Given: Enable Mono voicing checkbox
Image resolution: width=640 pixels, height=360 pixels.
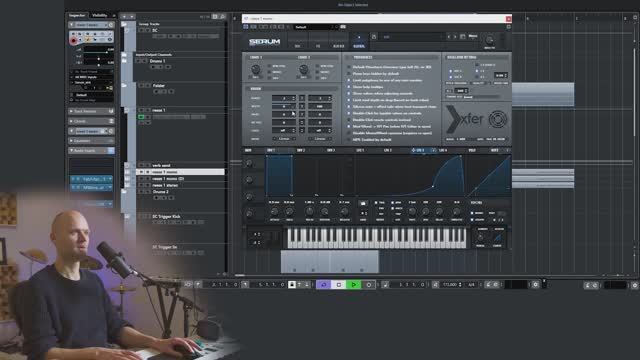Looking at the screenshot, I should tap(472, 213).
